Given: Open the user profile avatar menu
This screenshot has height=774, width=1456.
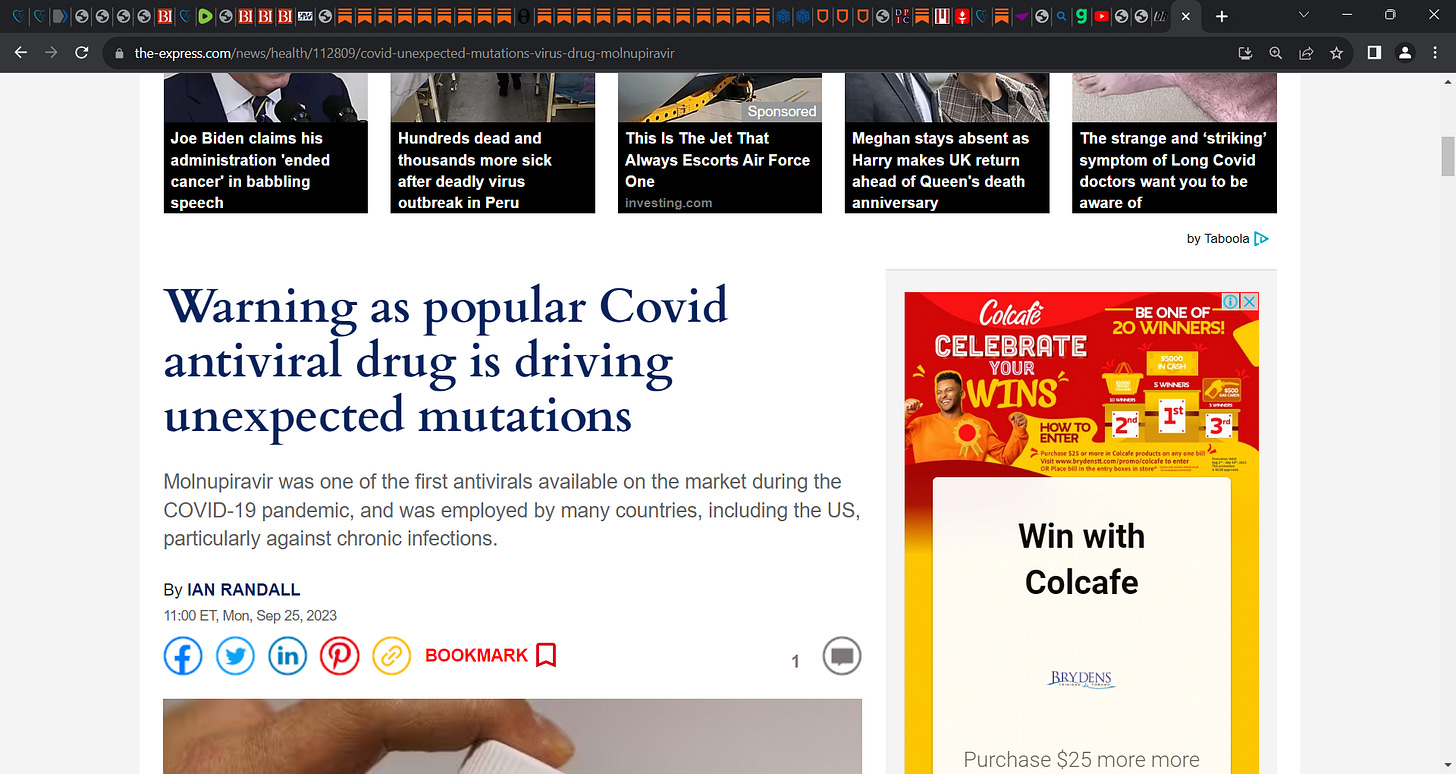Looking at the screenshot, I should [1405, 53].
